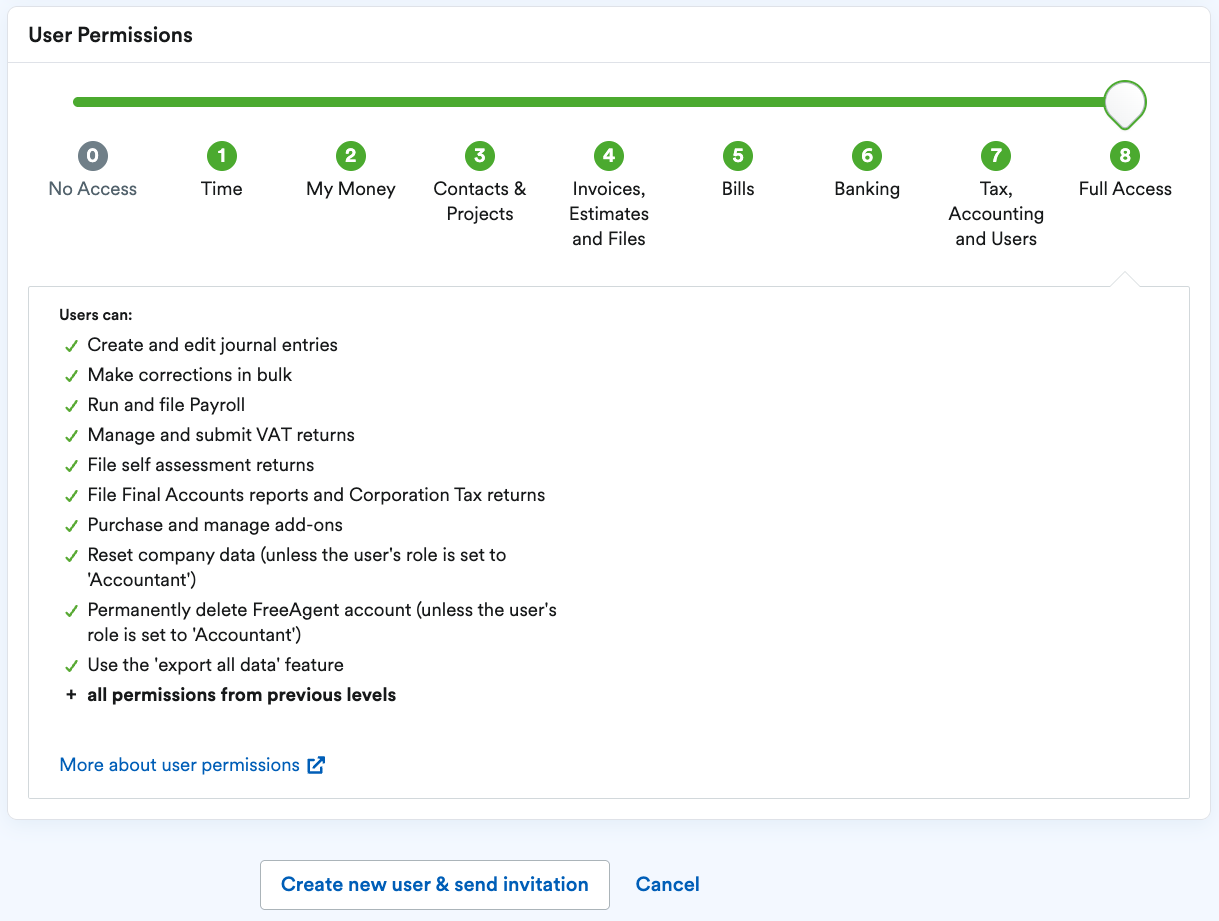Click the 'Cancel' option

(x=667, y=884)
